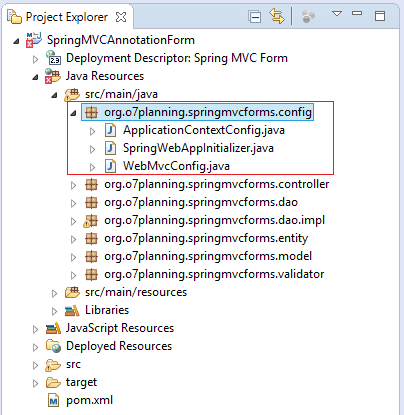Open the View Menu dropdown triangle
The width and height of the screenshot is (404, 415).
[337, 14]
